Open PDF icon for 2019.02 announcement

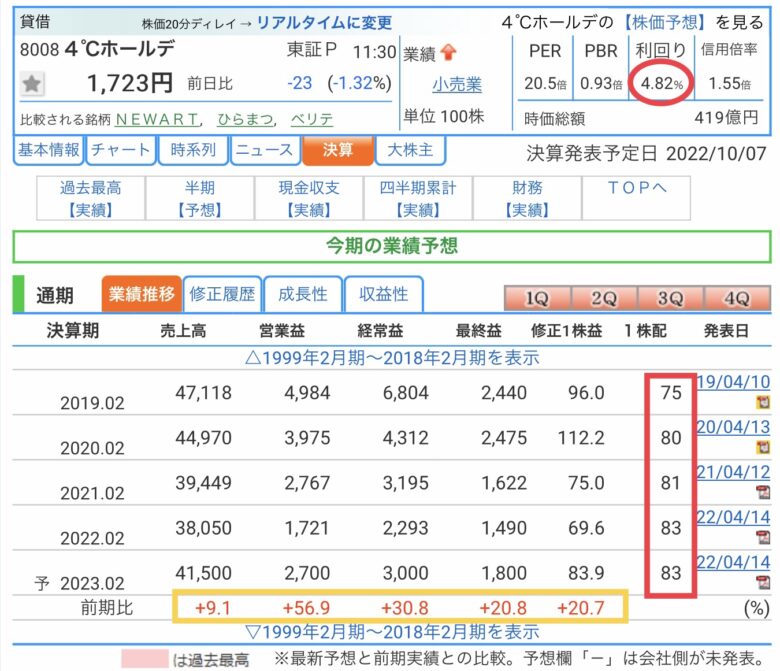point(763,402)
